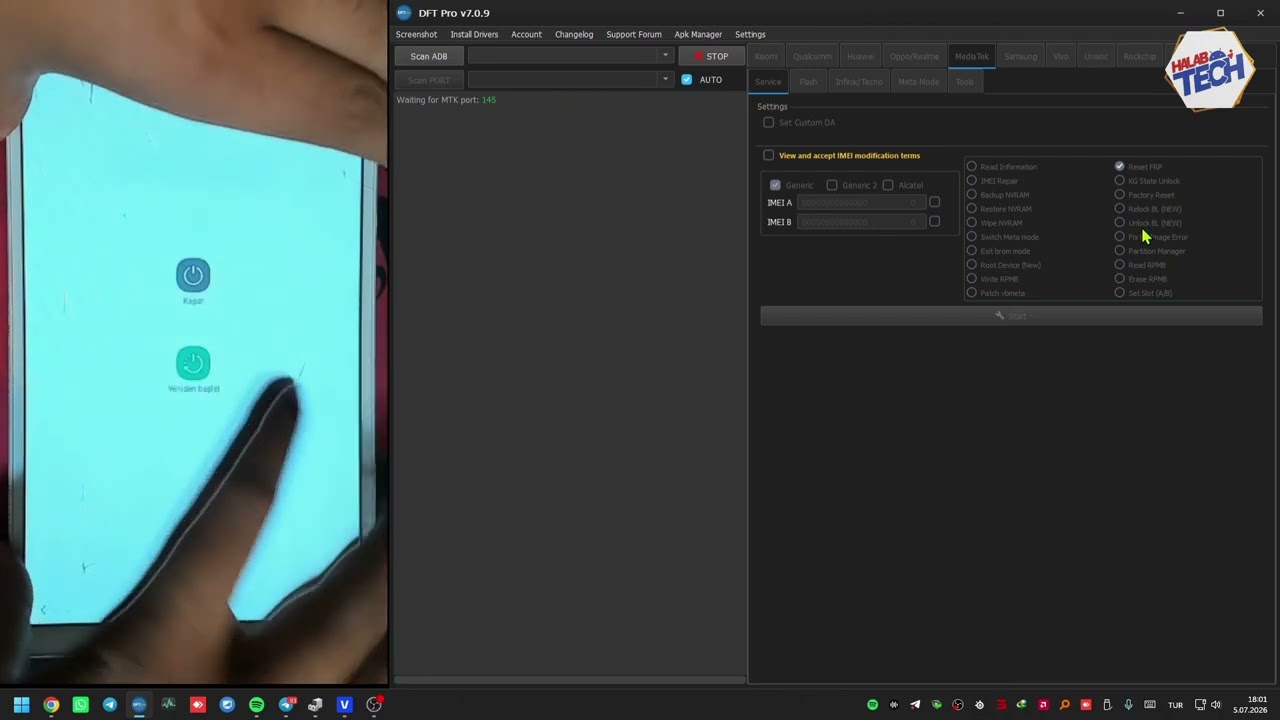Toggle the AUTO checkbox

[x=686, y=80]
